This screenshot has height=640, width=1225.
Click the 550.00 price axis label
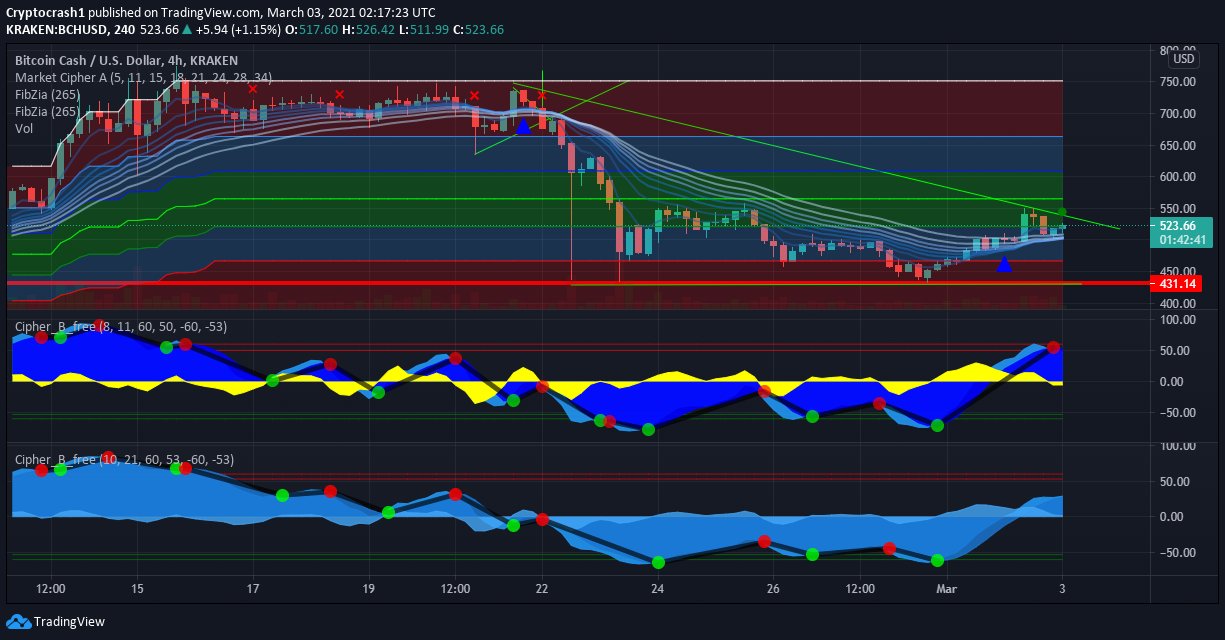[1178, 208]
